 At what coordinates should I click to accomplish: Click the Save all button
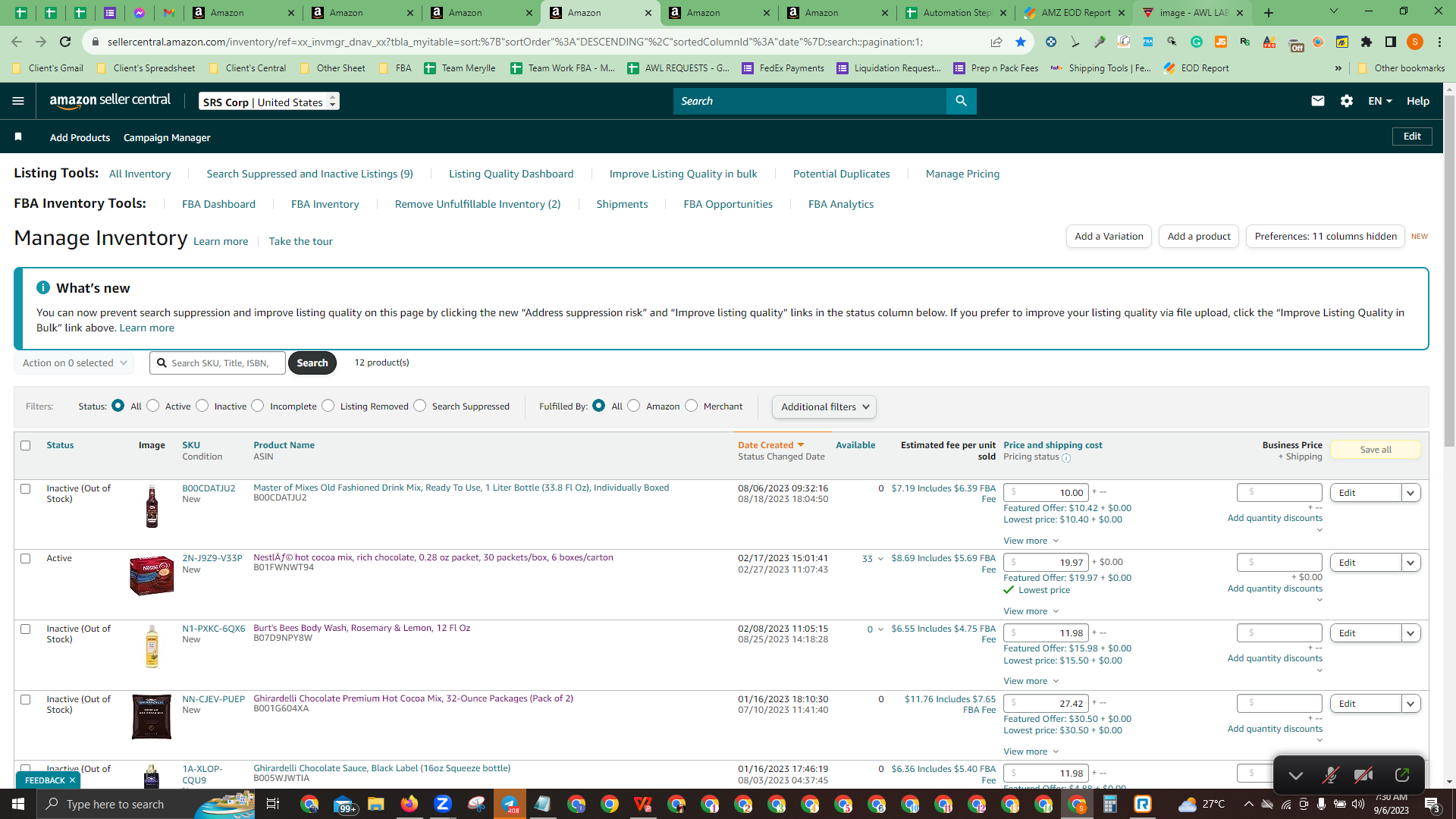click(1376, 450)
